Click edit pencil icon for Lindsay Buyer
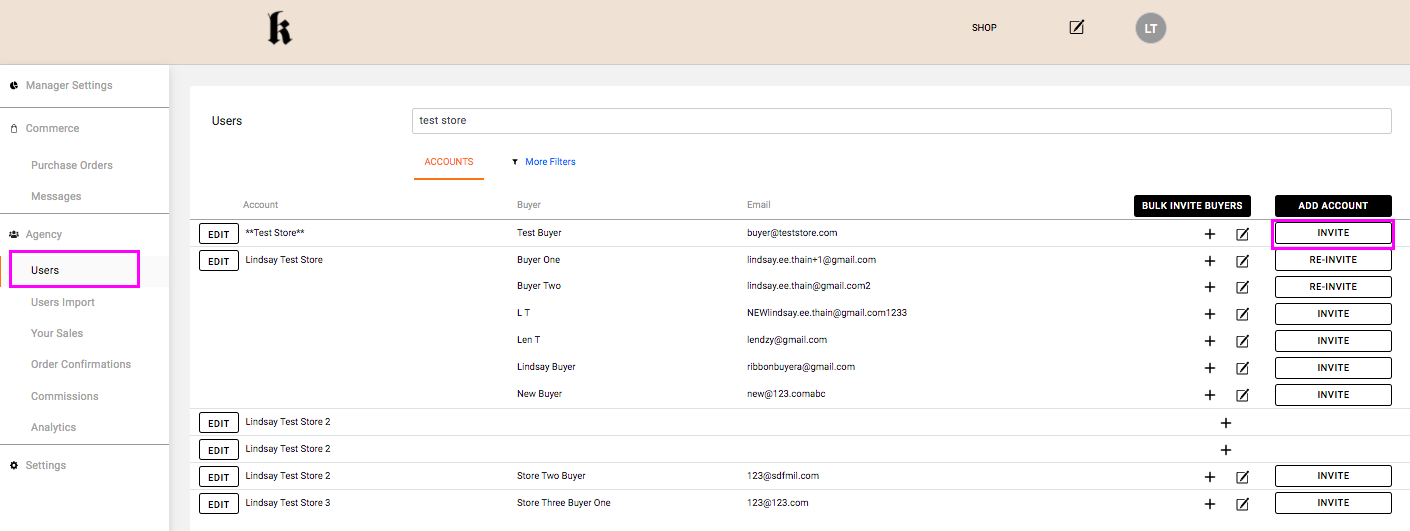The image size is (1410, 531). 1242,369
